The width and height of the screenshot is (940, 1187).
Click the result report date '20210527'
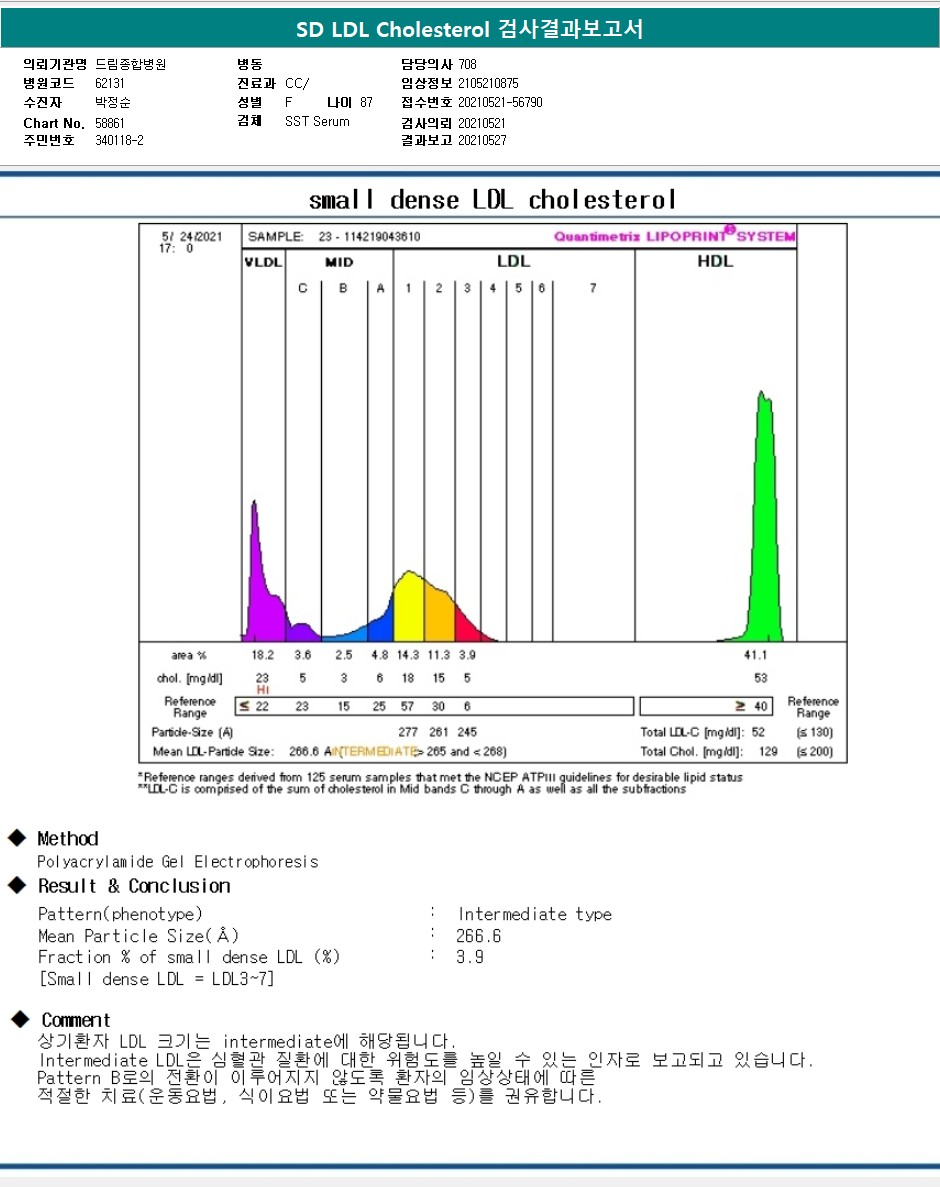click(x=481, y=140)
